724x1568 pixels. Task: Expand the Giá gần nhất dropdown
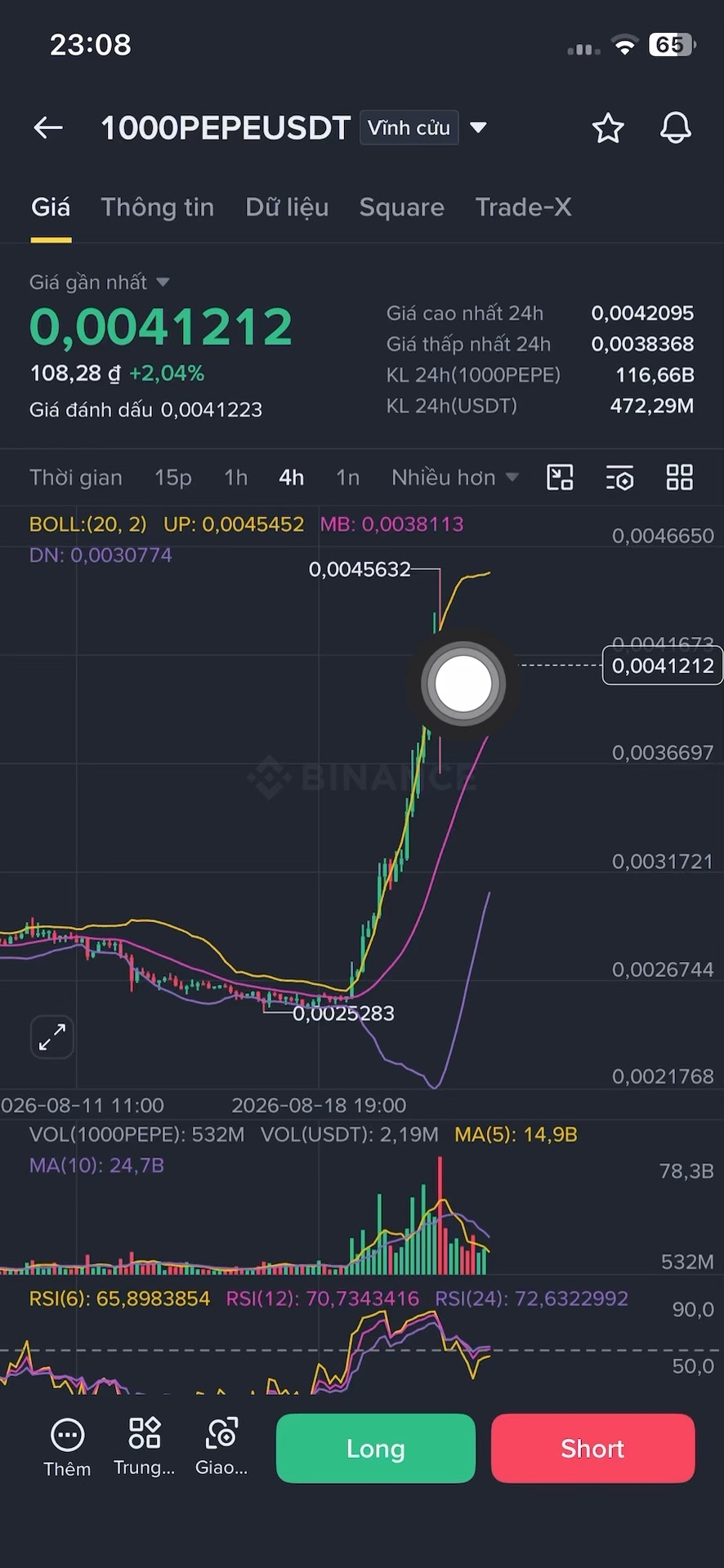pyautogui.click(x=100, y=283)
